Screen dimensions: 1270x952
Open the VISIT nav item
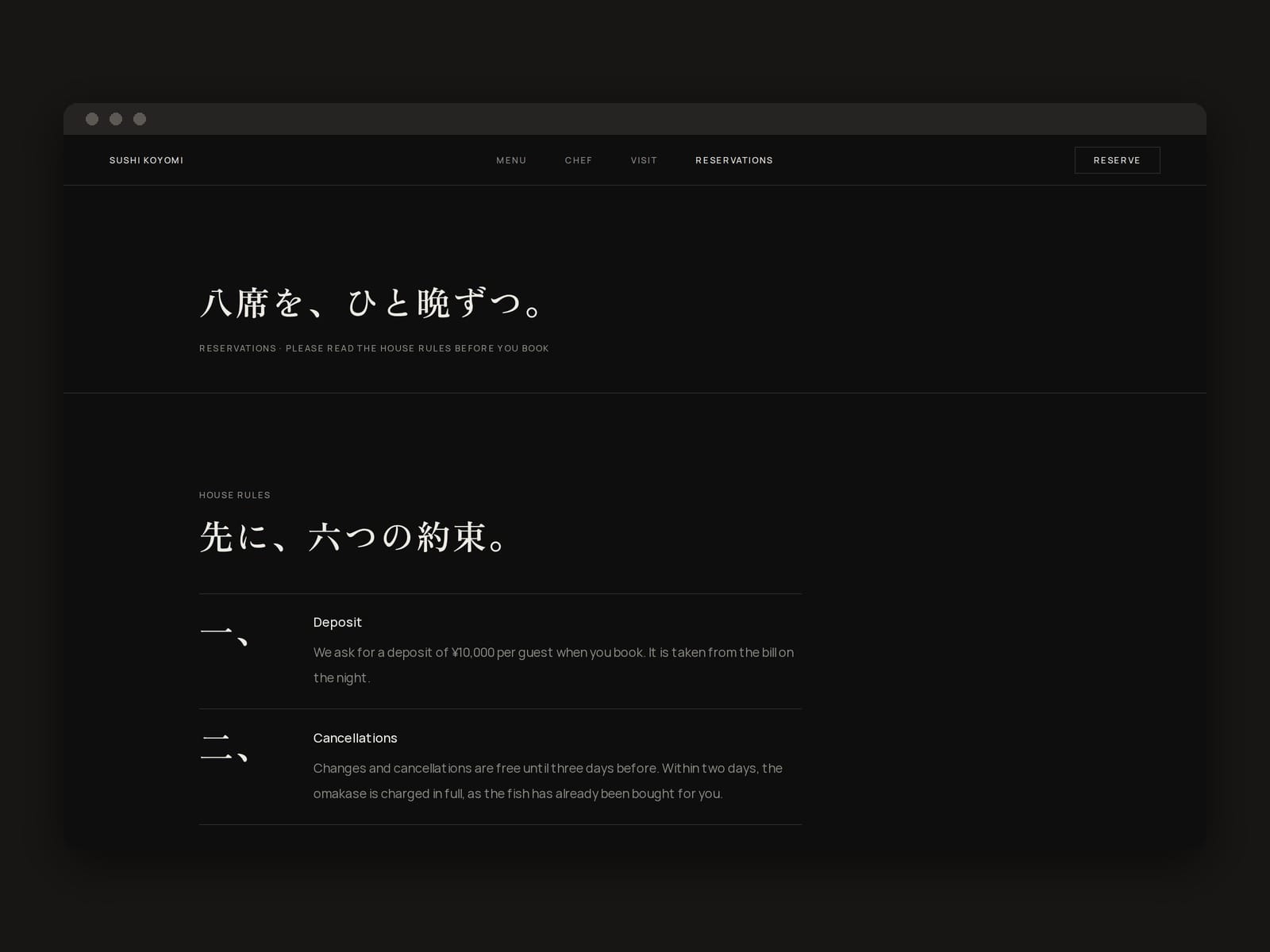tap(644, 160)
